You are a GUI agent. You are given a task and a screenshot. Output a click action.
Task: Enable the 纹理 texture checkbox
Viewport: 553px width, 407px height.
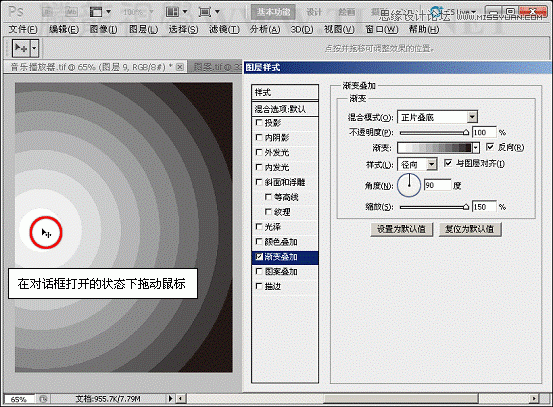pyautogui.click(x=268, y=212)
